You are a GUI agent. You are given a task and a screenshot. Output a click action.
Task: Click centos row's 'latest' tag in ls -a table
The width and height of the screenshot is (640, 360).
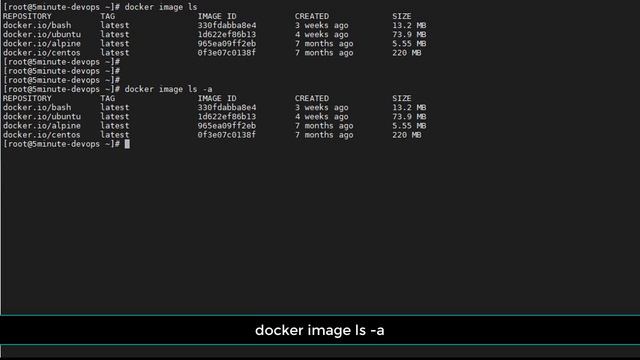point(115,135)
